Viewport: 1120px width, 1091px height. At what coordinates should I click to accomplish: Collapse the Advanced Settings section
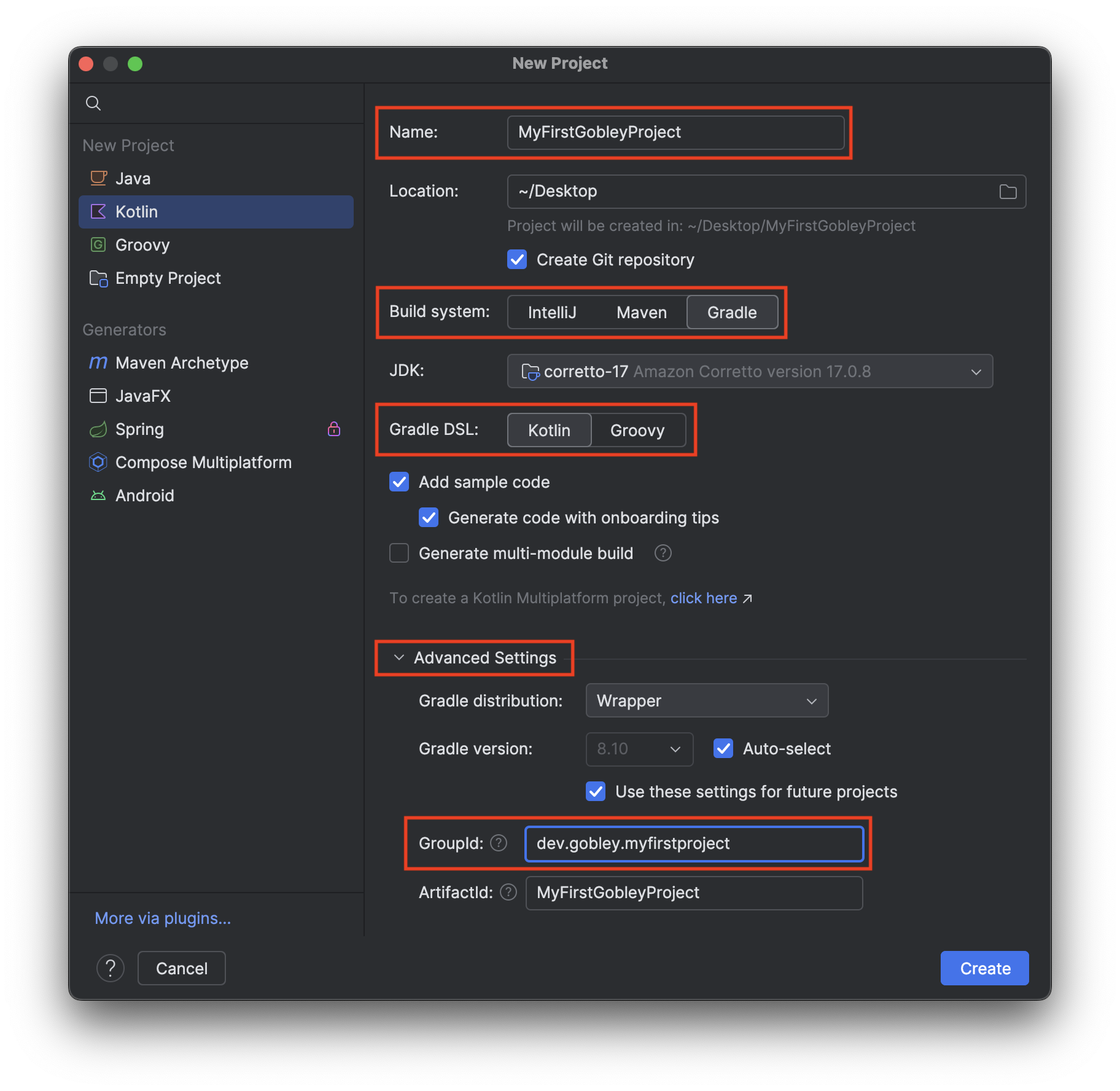[399, 657]
